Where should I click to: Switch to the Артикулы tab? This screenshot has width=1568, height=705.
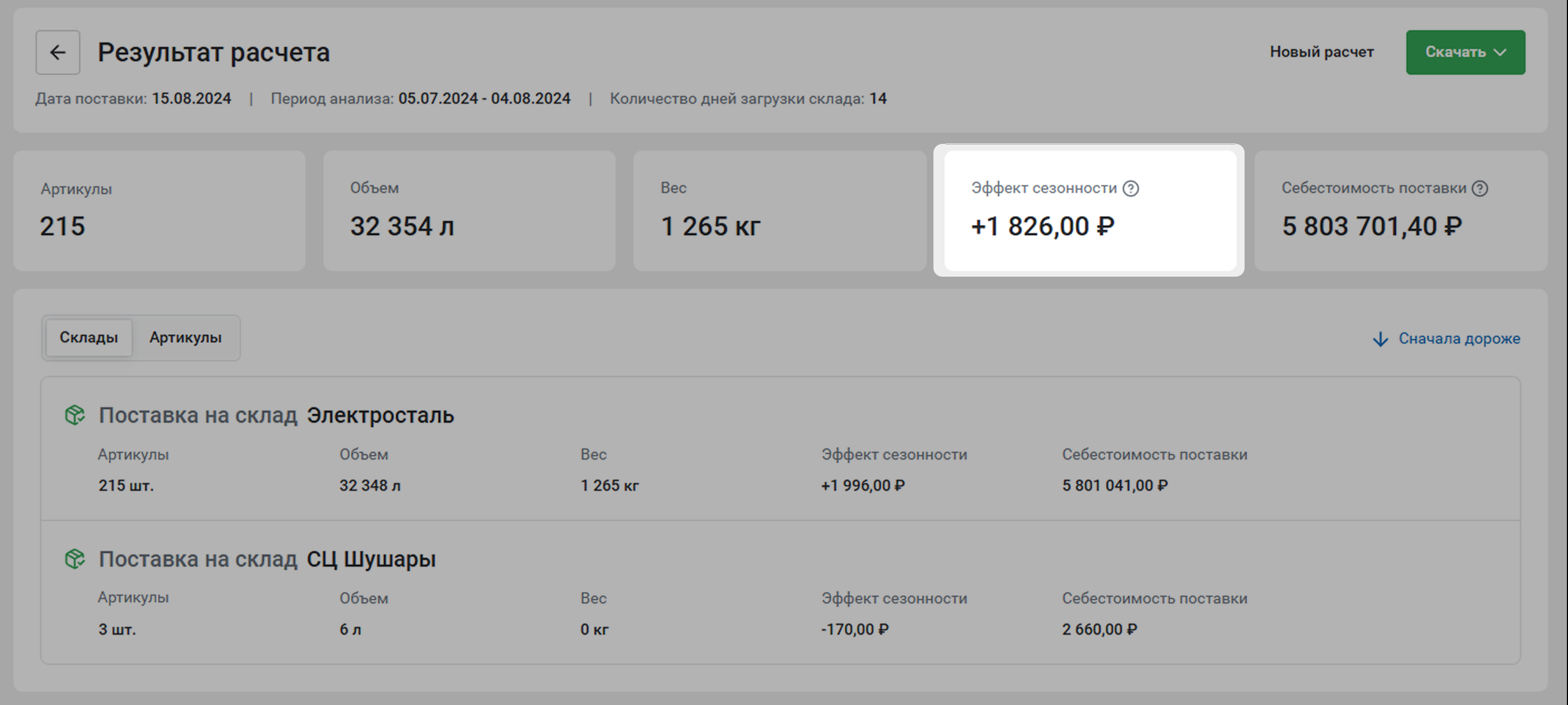click(x=185, y=338)
